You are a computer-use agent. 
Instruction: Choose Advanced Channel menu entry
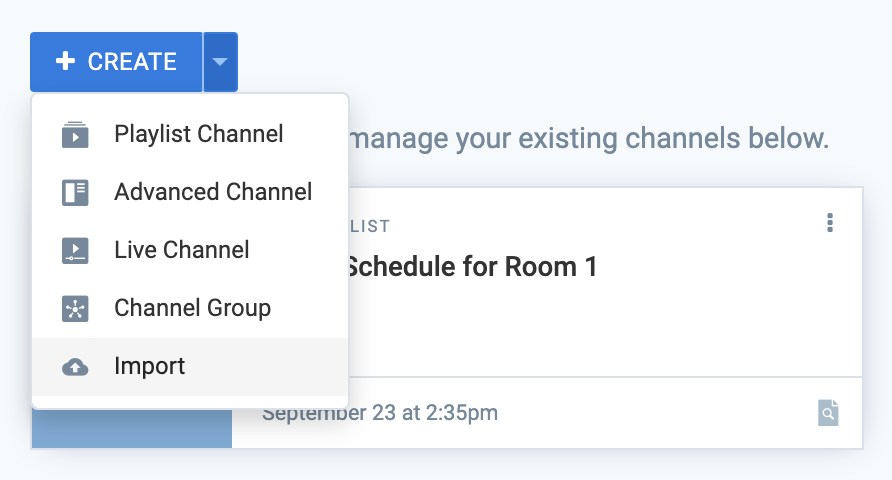(190, 192)
